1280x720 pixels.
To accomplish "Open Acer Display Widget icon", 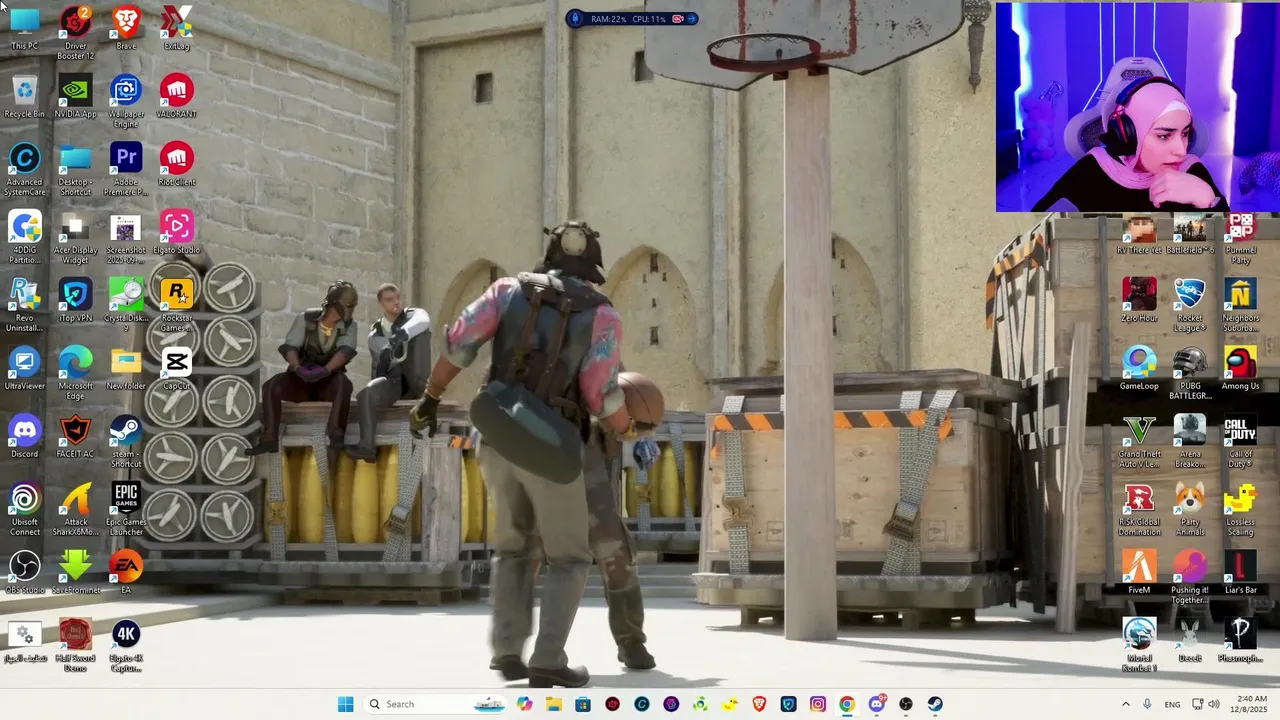I will pos(75,237).
